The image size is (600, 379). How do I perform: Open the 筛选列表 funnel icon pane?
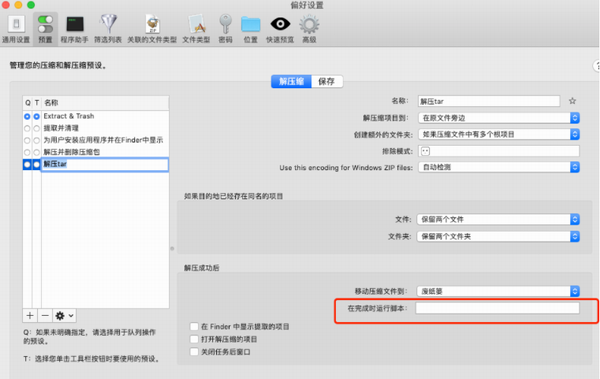pyautogui.click(x=108, y=29)
